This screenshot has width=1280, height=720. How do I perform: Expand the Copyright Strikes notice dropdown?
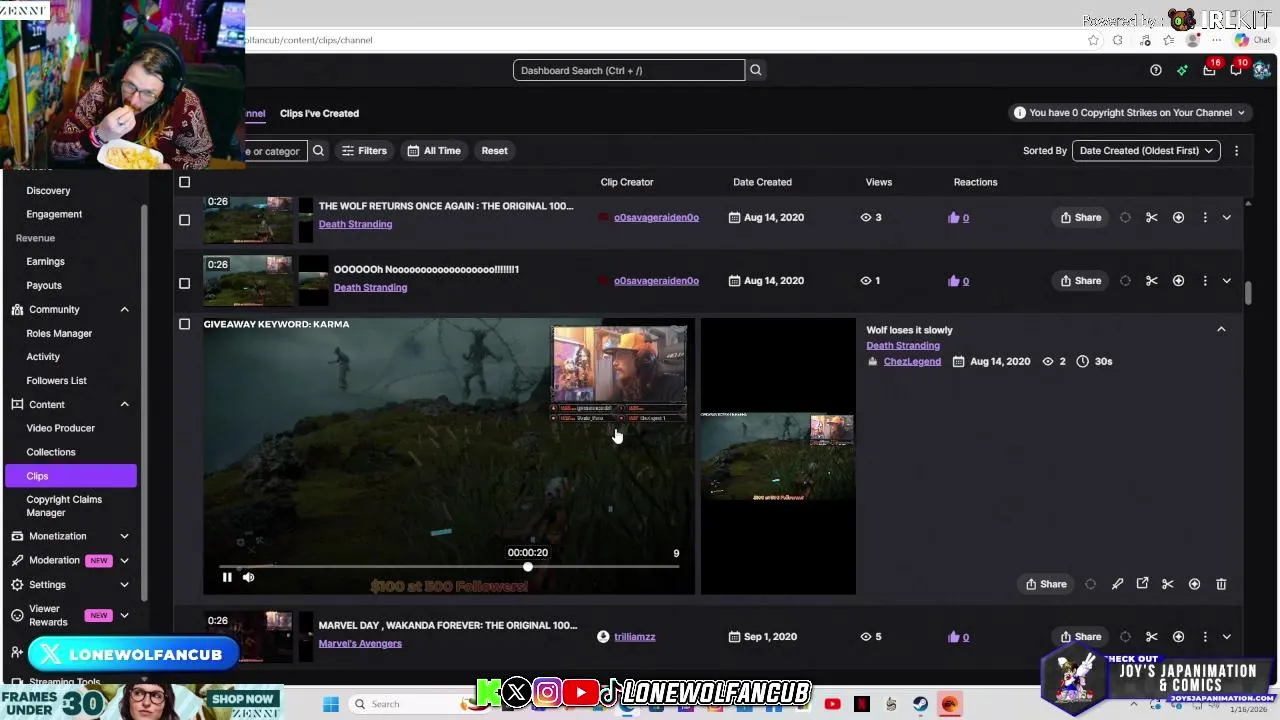[1130, 113]
